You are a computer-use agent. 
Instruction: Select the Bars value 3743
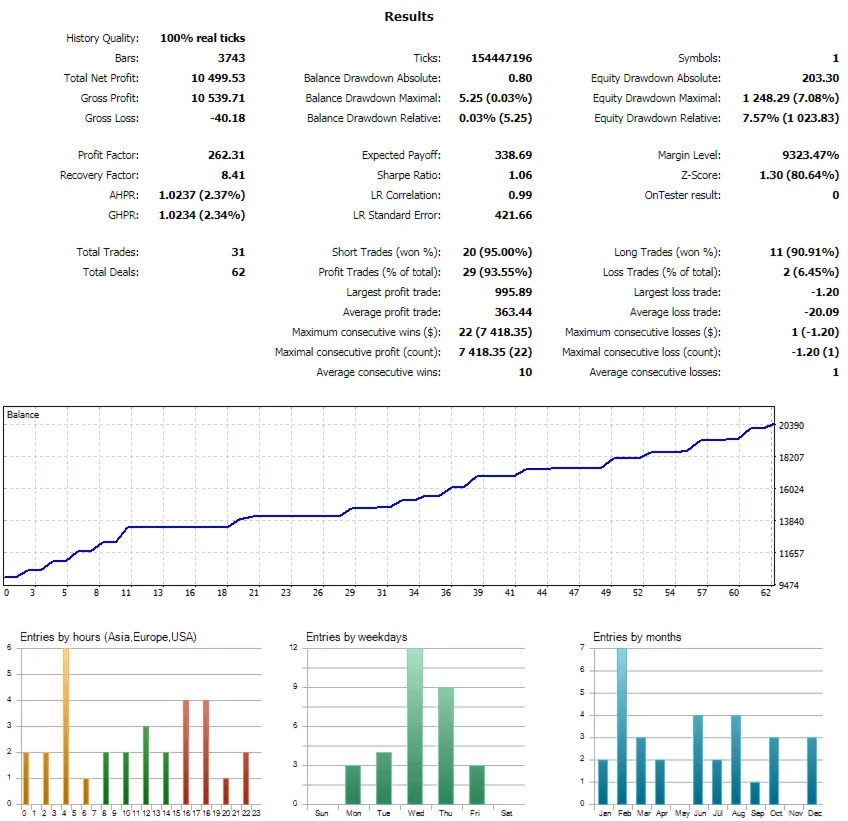(231, 58)
